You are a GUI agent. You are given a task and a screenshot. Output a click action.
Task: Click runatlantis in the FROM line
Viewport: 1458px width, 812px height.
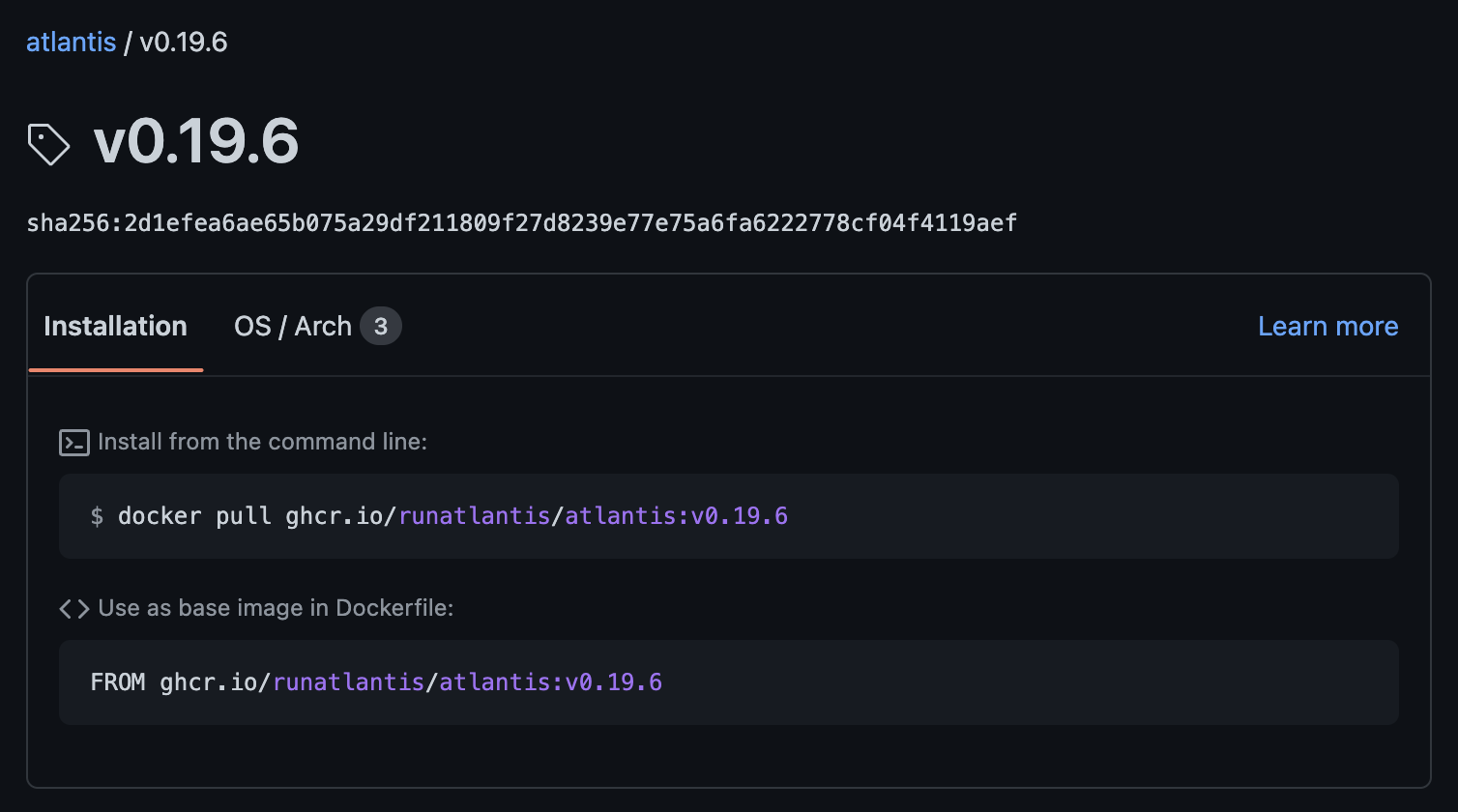pos(348,681)
